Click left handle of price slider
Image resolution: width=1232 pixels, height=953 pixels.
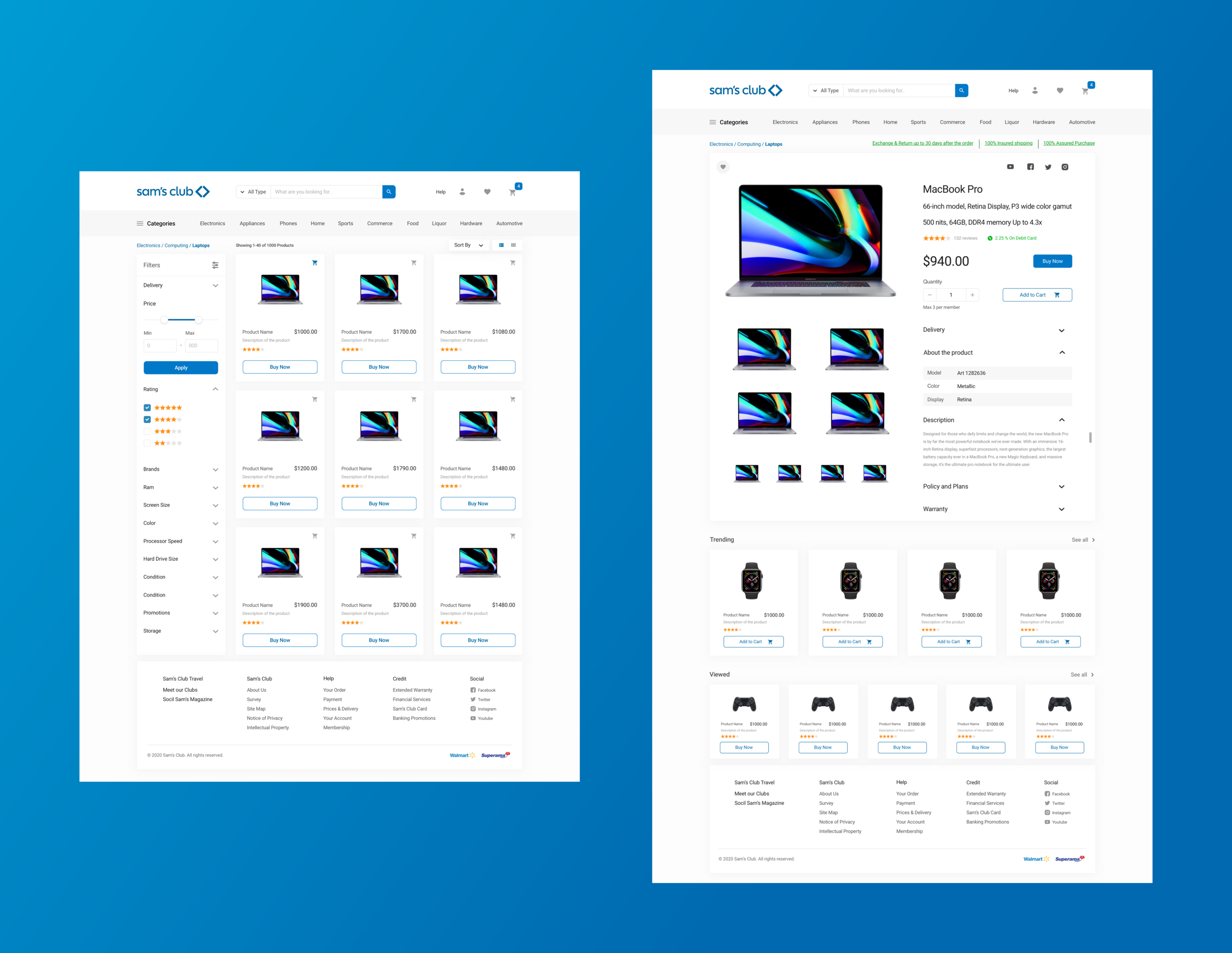164,320
